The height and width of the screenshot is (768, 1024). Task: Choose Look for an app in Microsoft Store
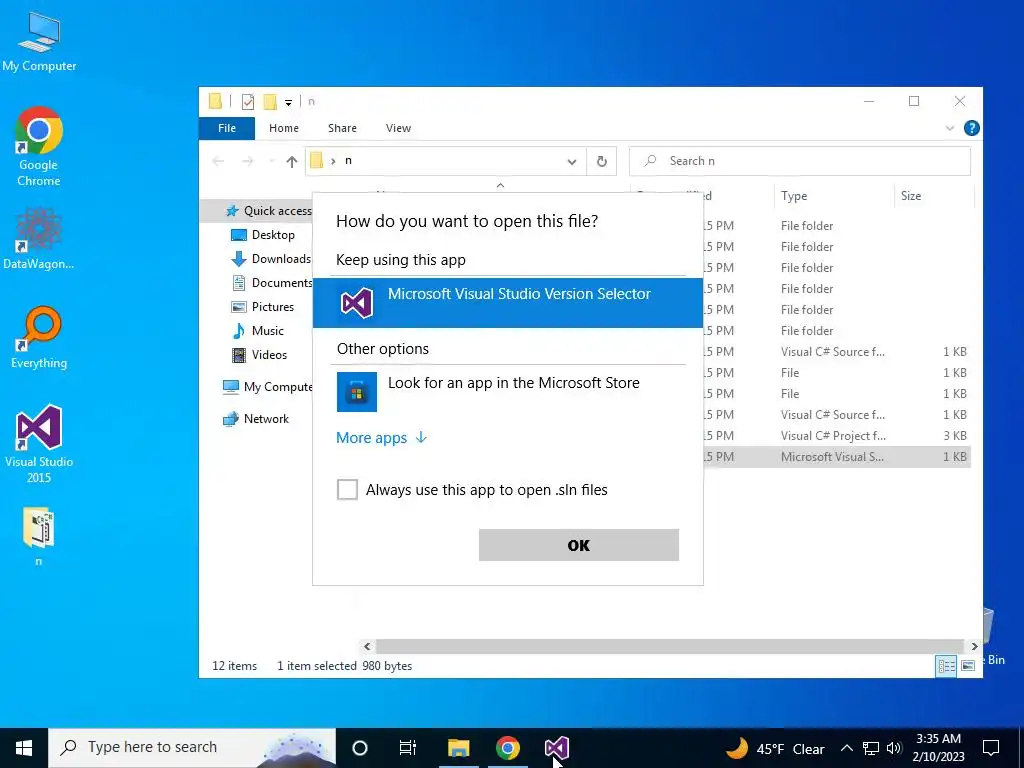(x=507, y=391)
